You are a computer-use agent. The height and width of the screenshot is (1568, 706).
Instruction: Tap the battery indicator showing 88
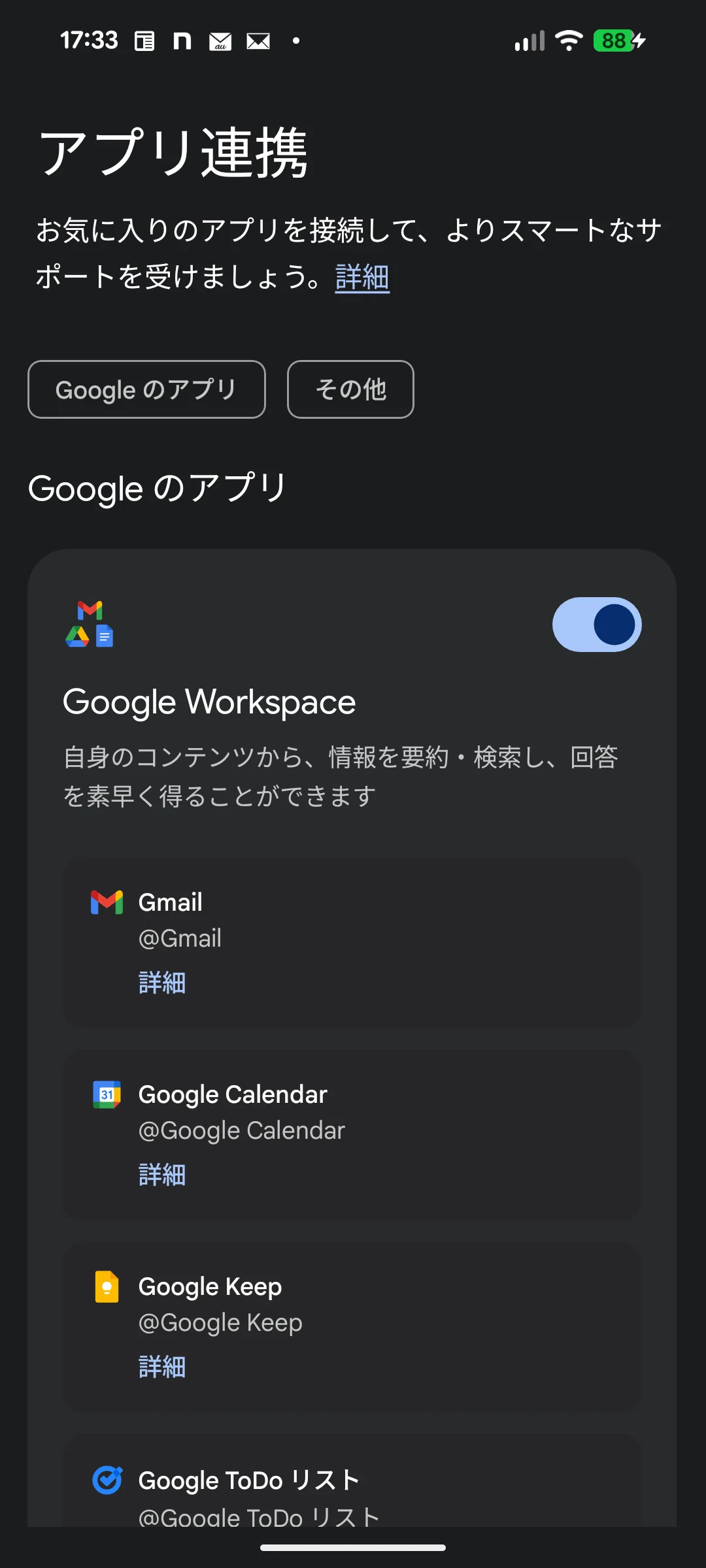[x=620, y=41]
